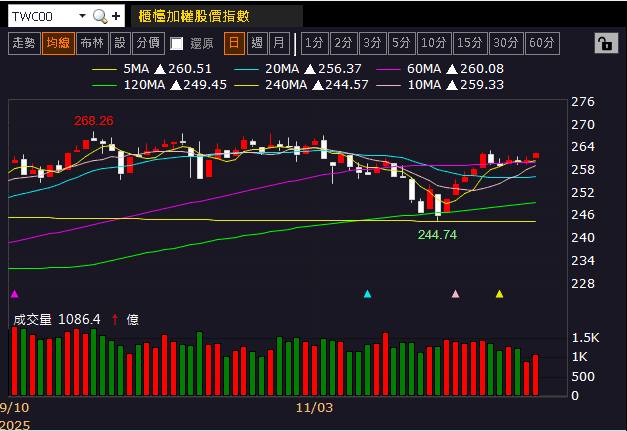The image size is (627, 431).
Task: Click the TWC00 symbol input field
Action: [43, 16]
